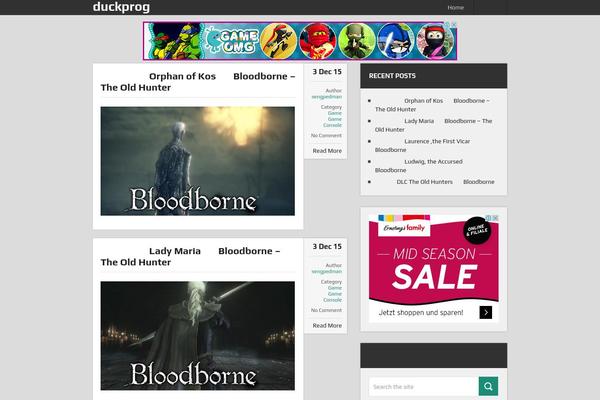The image size is (600, 400).
Task: Close the top Game OMG banner ad
Action: [454, 24]
